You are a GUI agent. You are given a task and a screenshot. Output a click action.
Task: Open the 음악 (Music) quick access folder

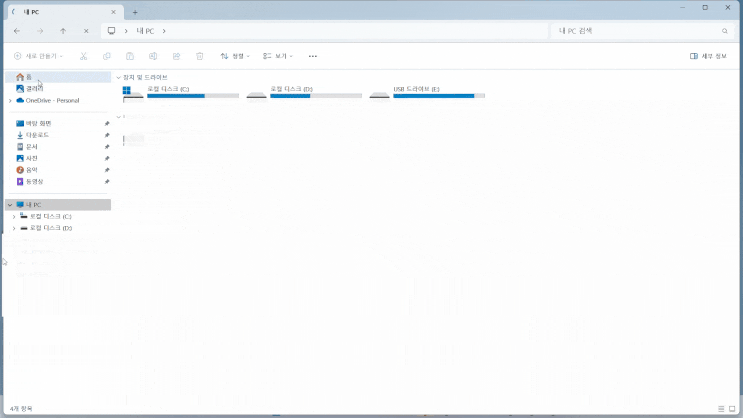(58, 170)
